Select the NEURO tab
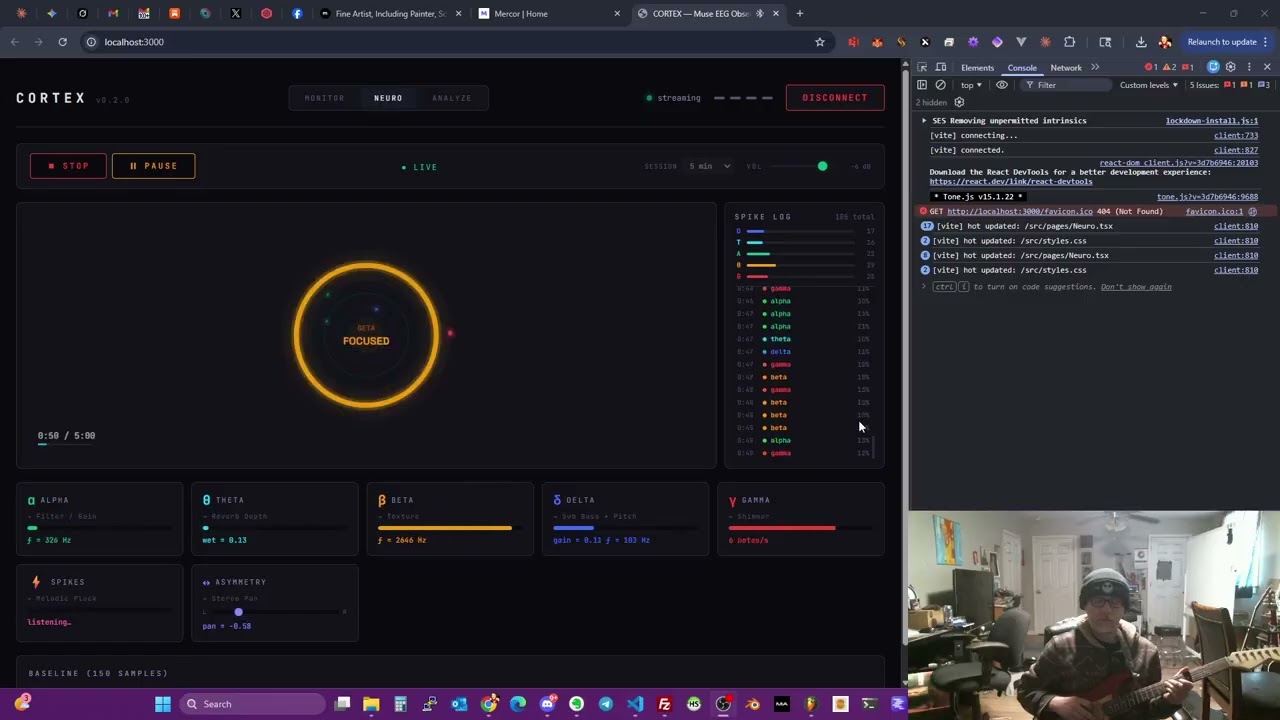This screenshot has height=720, width=1280. [388, 98]
